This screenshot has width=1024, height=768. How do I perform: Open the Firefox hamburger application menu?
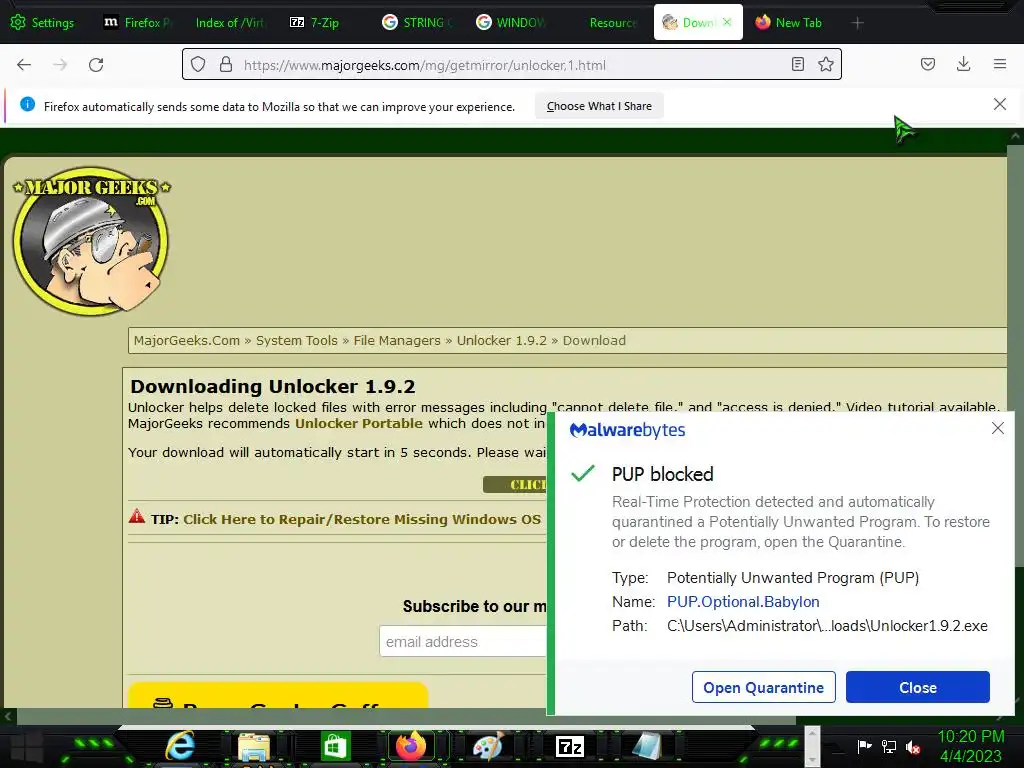(999, 64)
